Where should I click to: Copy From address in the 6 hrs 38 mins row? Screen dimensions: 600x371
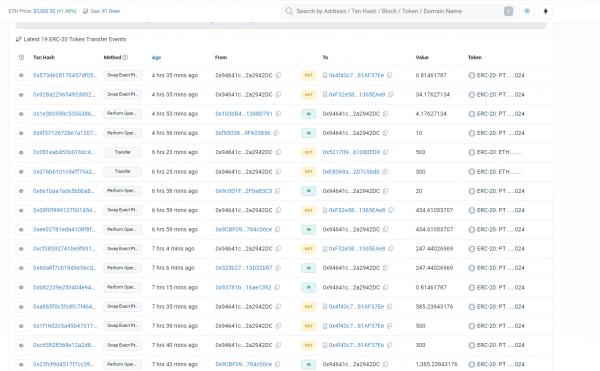(278, 190)
